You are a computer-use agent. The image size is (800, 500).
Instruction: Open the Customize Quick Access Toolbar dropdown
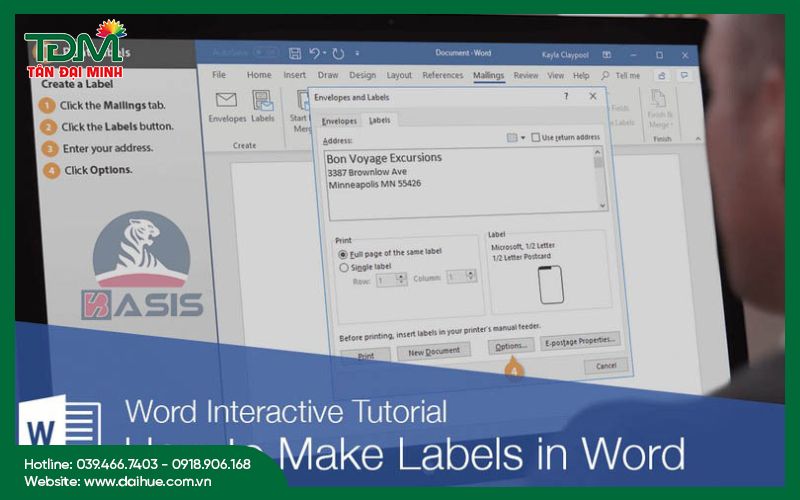[x=359, y=54]
